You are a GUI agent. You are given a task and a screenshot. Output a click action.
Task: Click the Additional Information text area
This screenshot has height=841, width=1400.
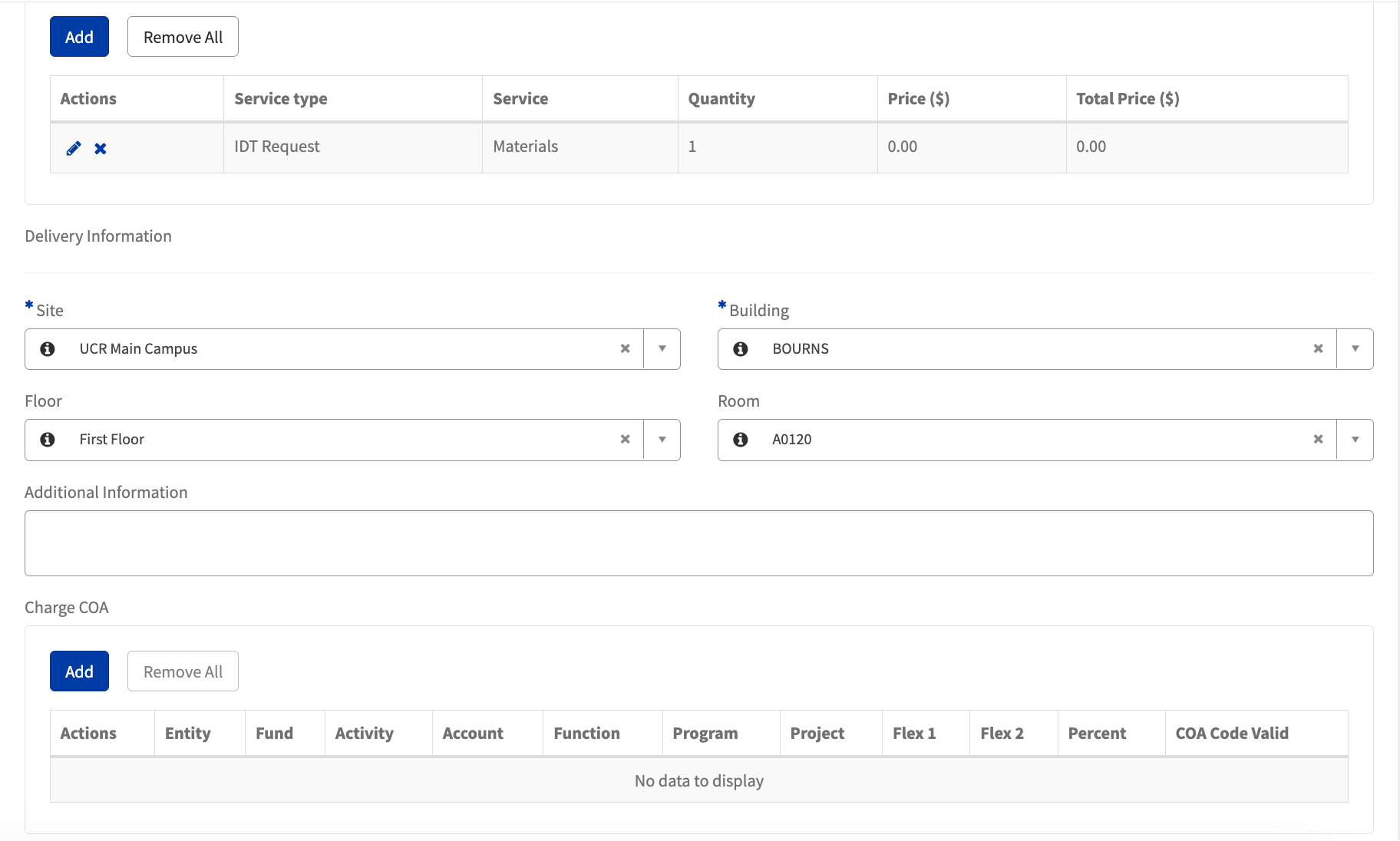click(x=698, y=543)
